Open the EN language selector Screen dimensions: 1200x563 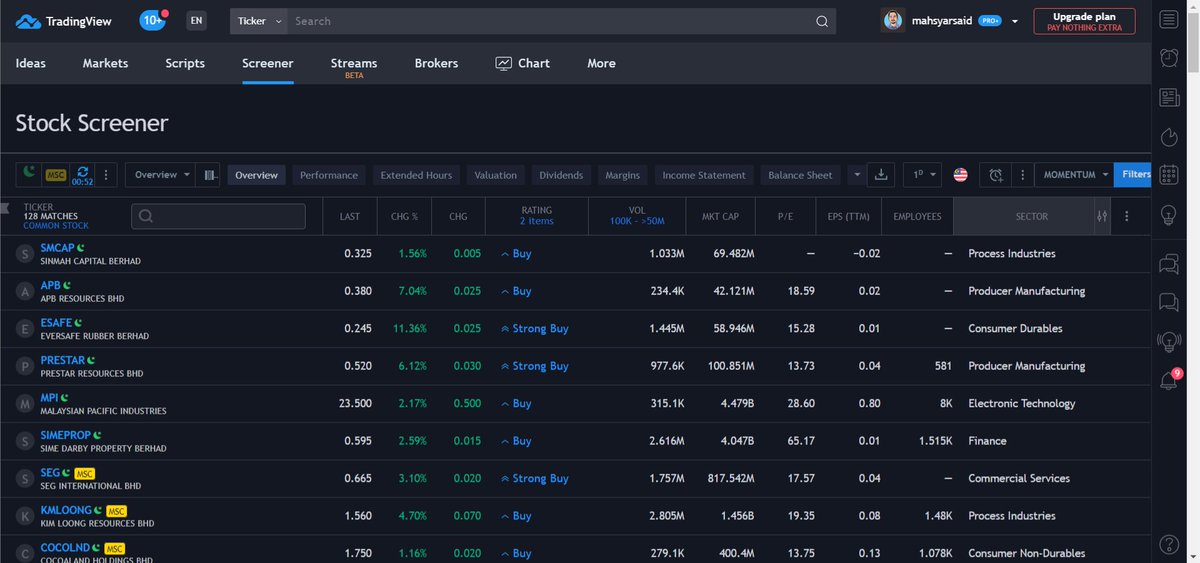196,20
